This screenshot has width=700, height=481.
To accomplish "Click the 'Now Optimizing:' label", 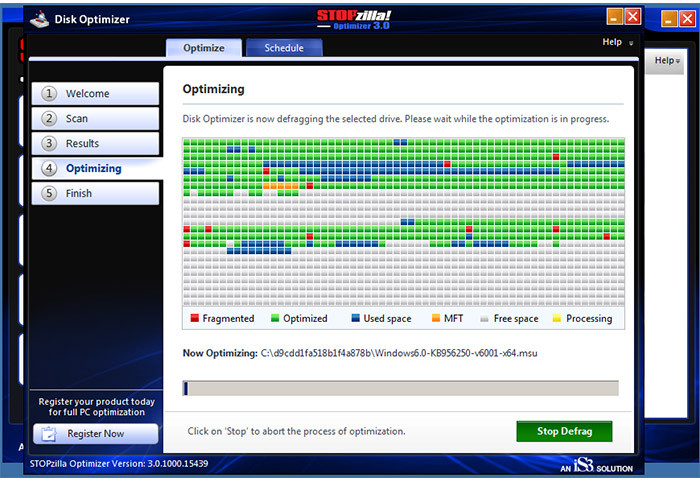I will click(x=220, y=353).
